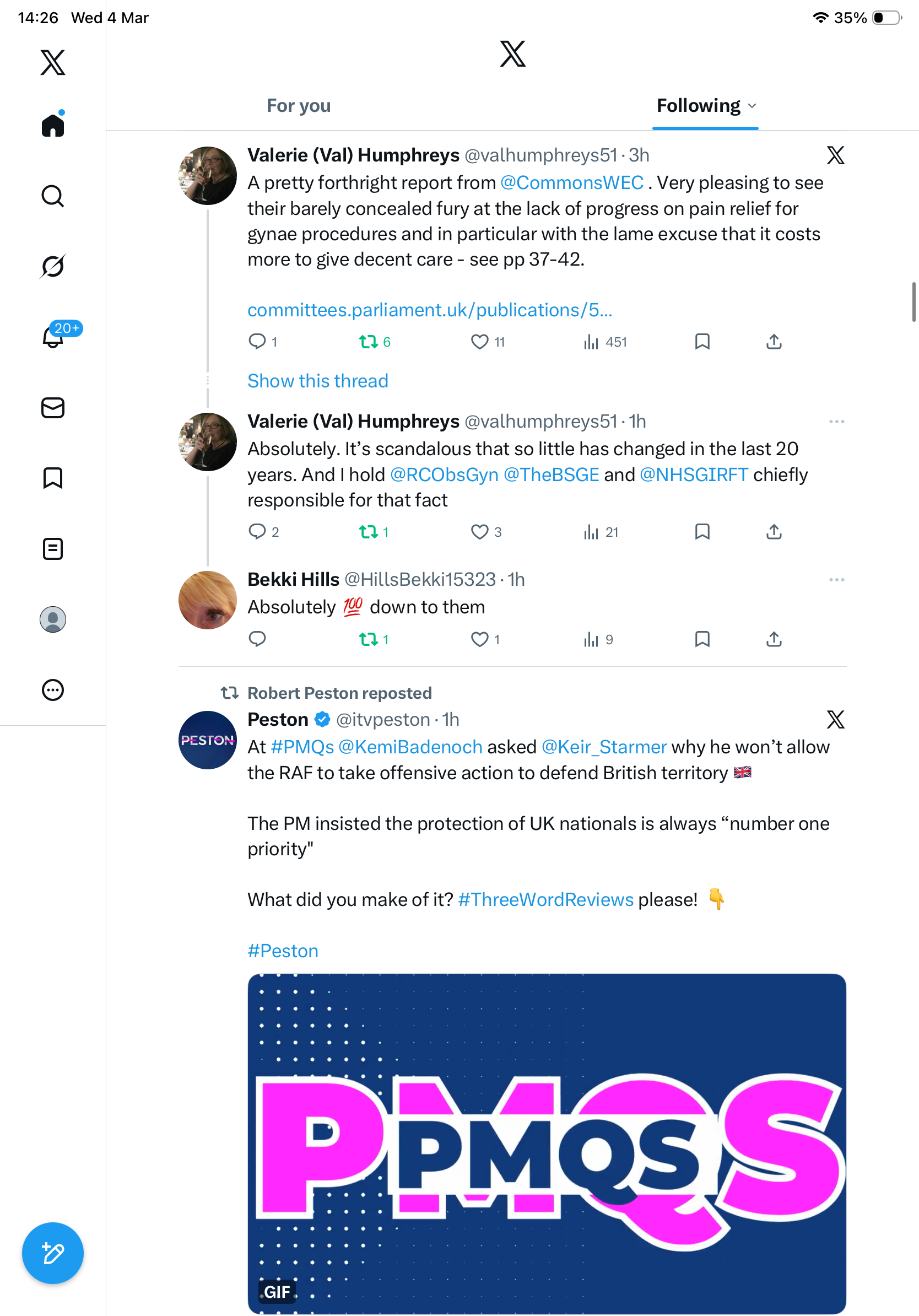919x1316 pixels.
Task: Open Lists icon in sidebar
Action: point(53,548)
